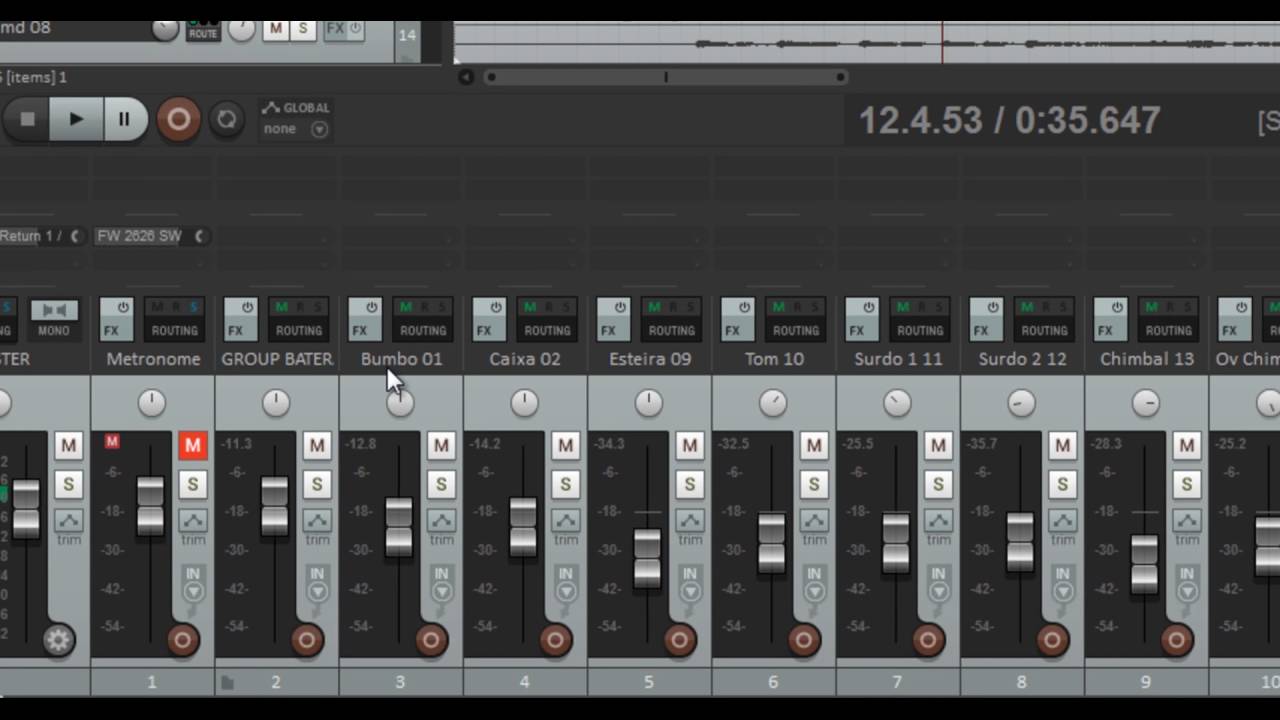Screen dimensions: 1280x720
Task: Select the Esteira 09 track name
Action: click(650, 359)
